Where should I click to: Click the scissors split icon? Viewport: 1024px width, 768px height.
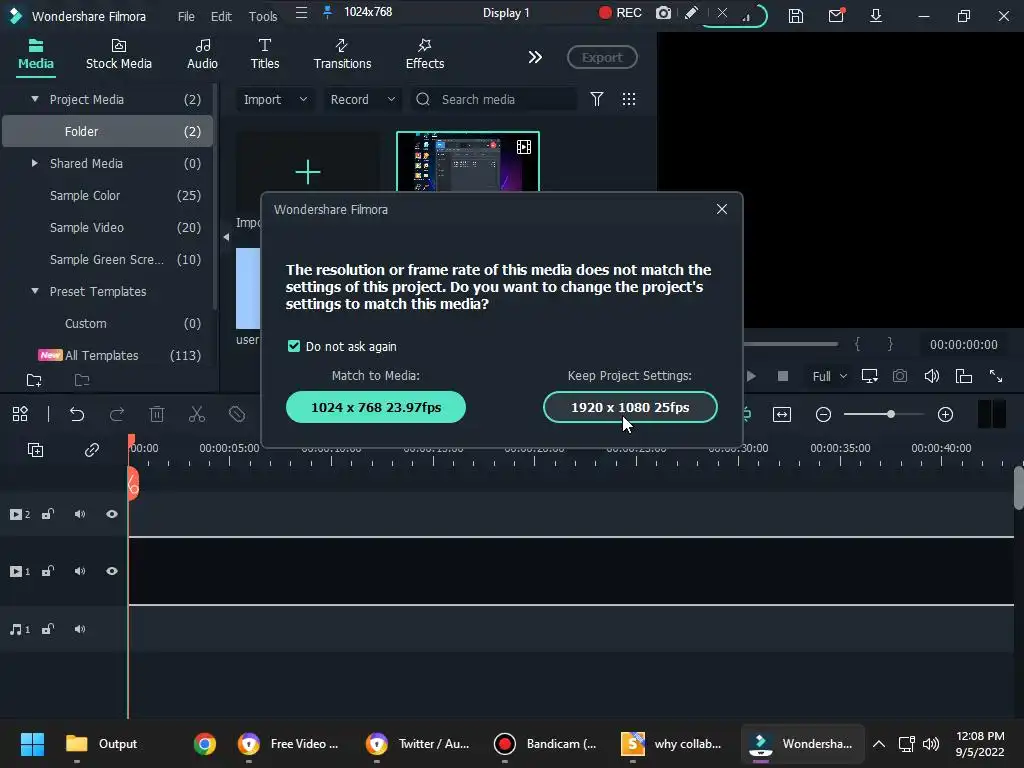pyautogui.click(x=197, y=414)
